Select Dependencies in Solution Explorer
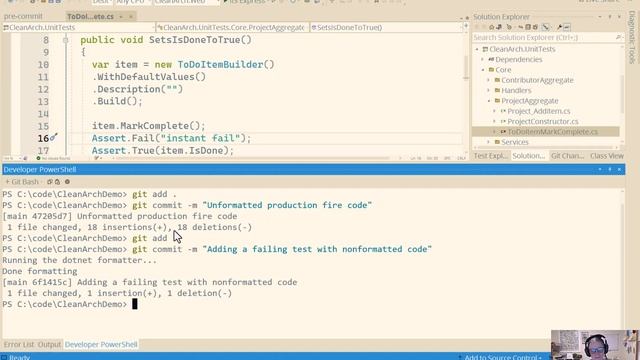Image resolution: width=640 pixels, height=360 pixels. tap(518, 60)
